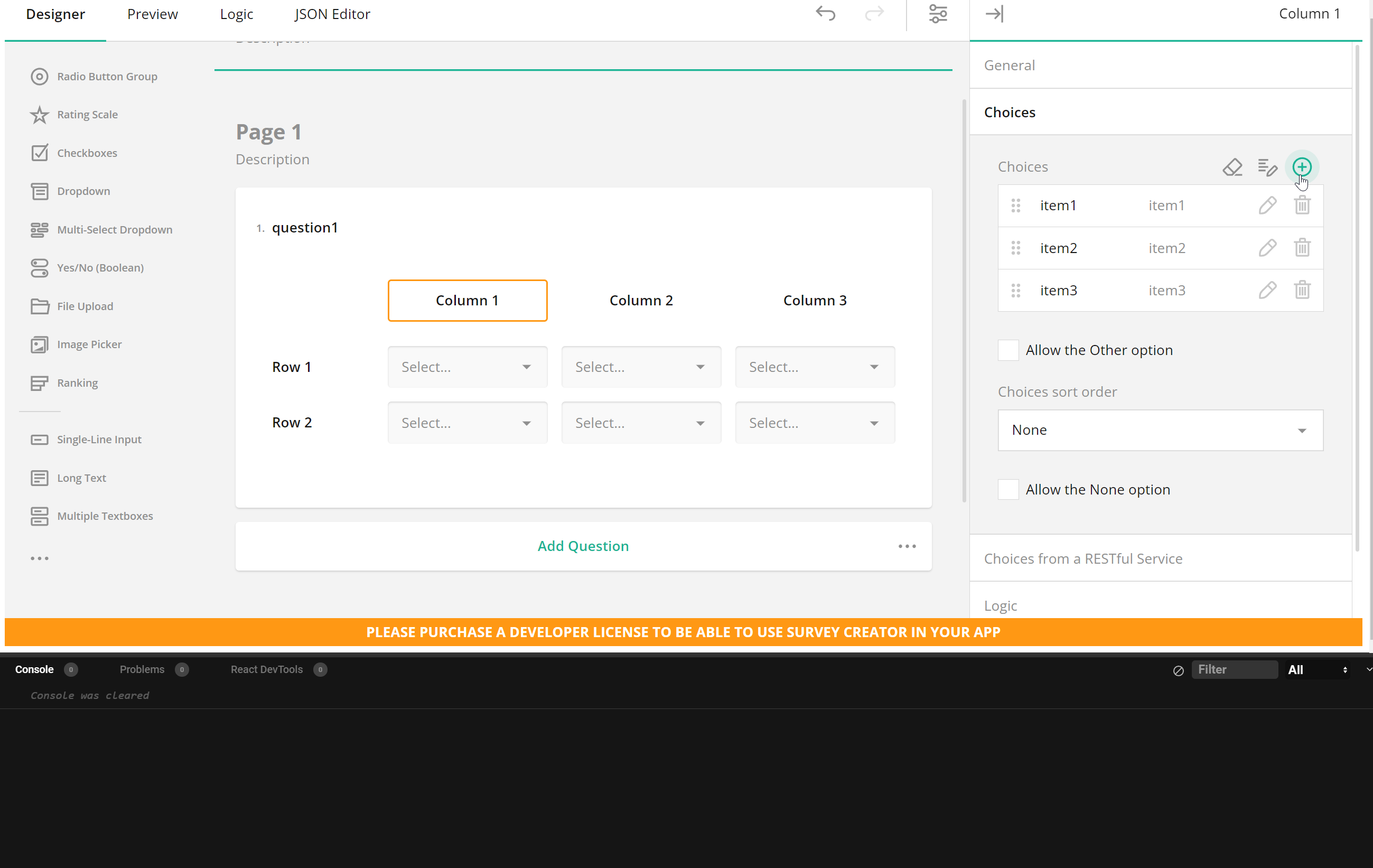Enable Allow the Other option checkbox
Viewport: 1373px width, 868px height.
[1007, 350]
